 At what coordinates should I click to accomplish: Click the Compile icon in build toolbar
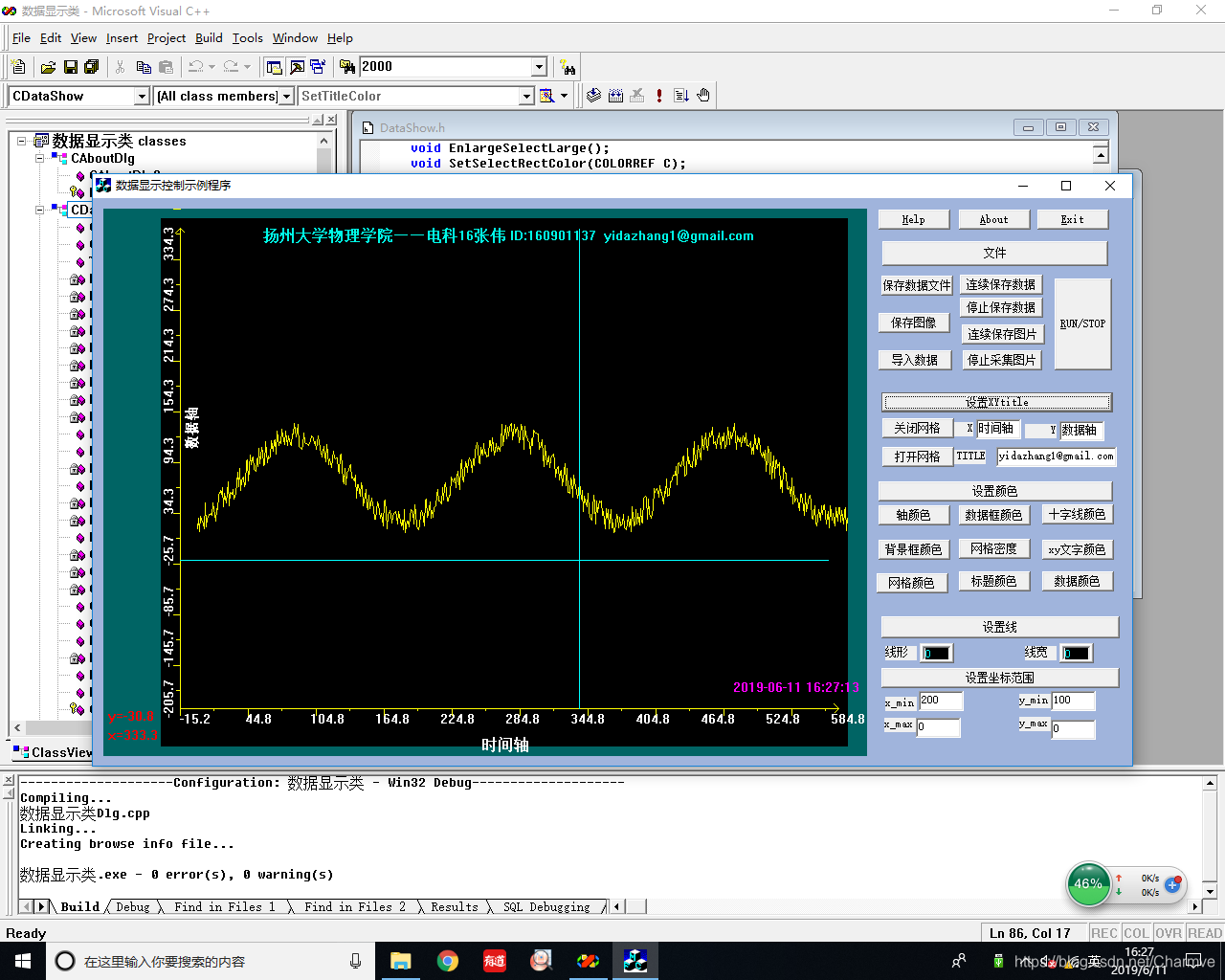(x=593, y=96)
